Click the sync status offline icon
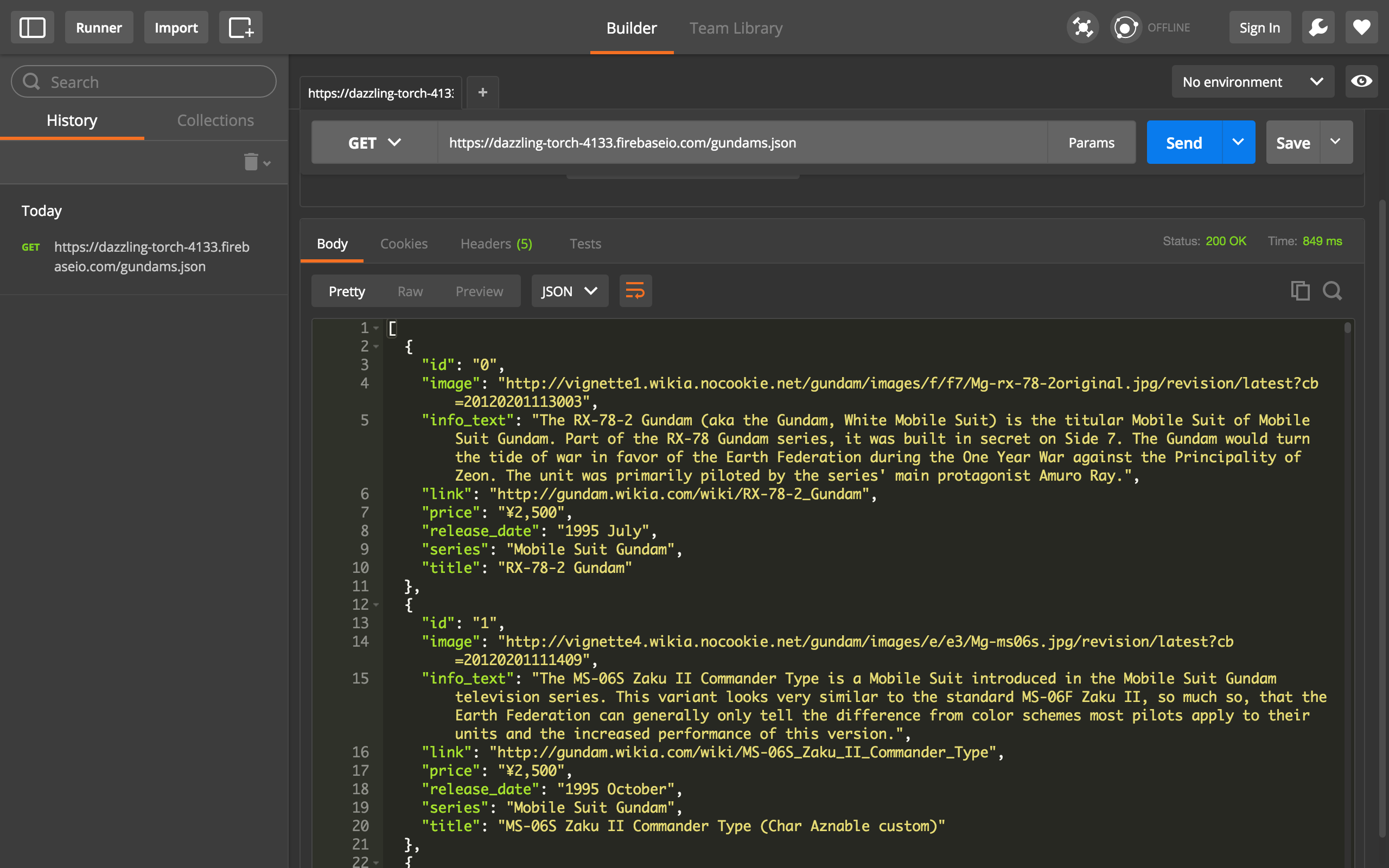Screen dimensions: 1389x868 [x=1125, y=28]
